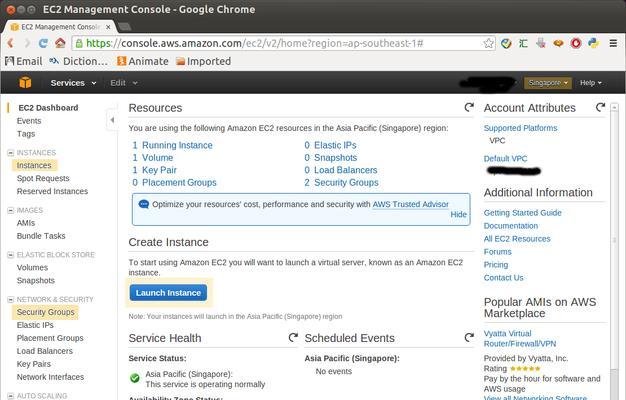
Task: Open the Singapore region dropdown
Action: [548, 83]
